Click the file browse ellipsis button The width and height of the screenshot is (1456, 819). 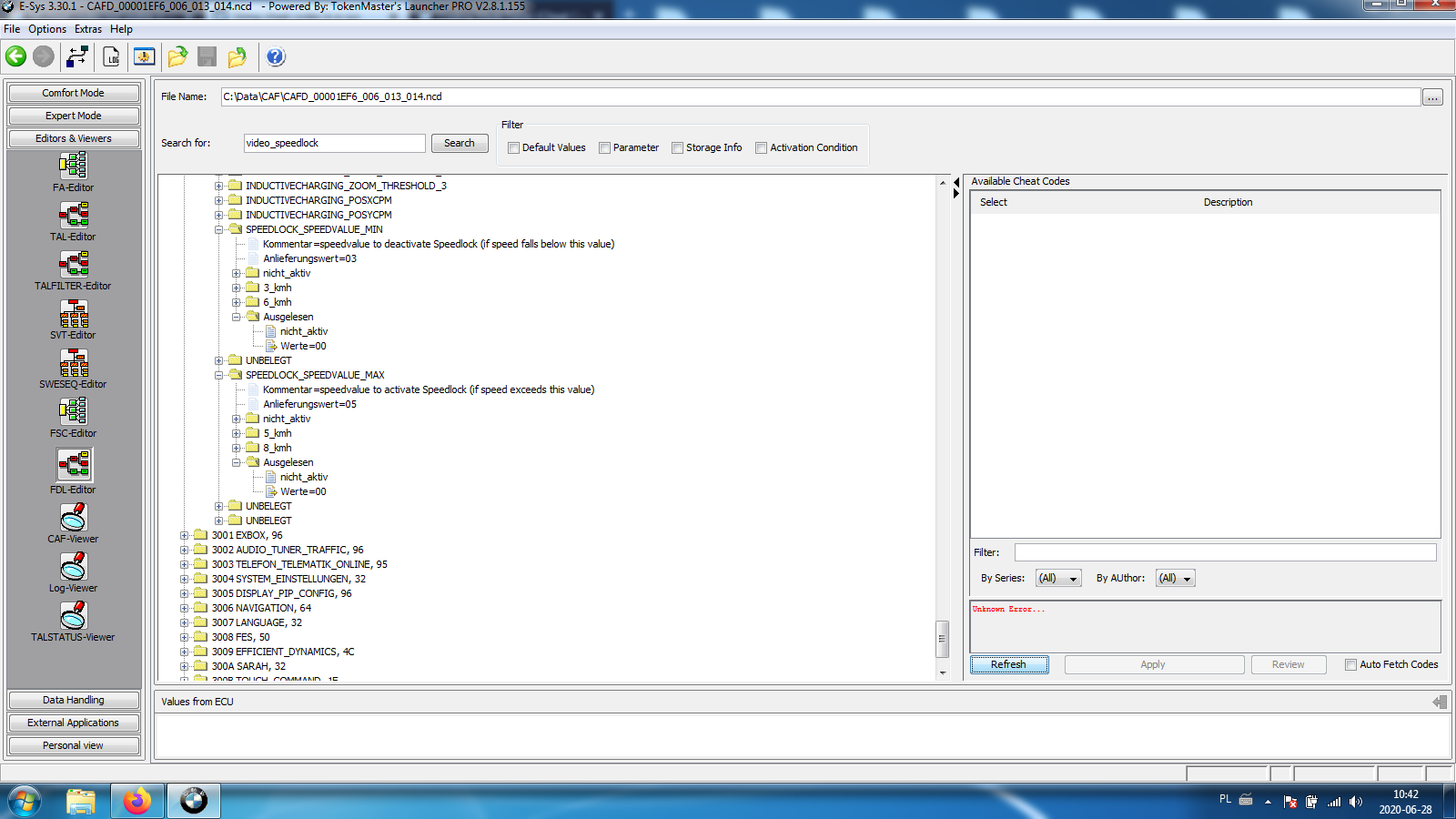(x=1433, y=97)
